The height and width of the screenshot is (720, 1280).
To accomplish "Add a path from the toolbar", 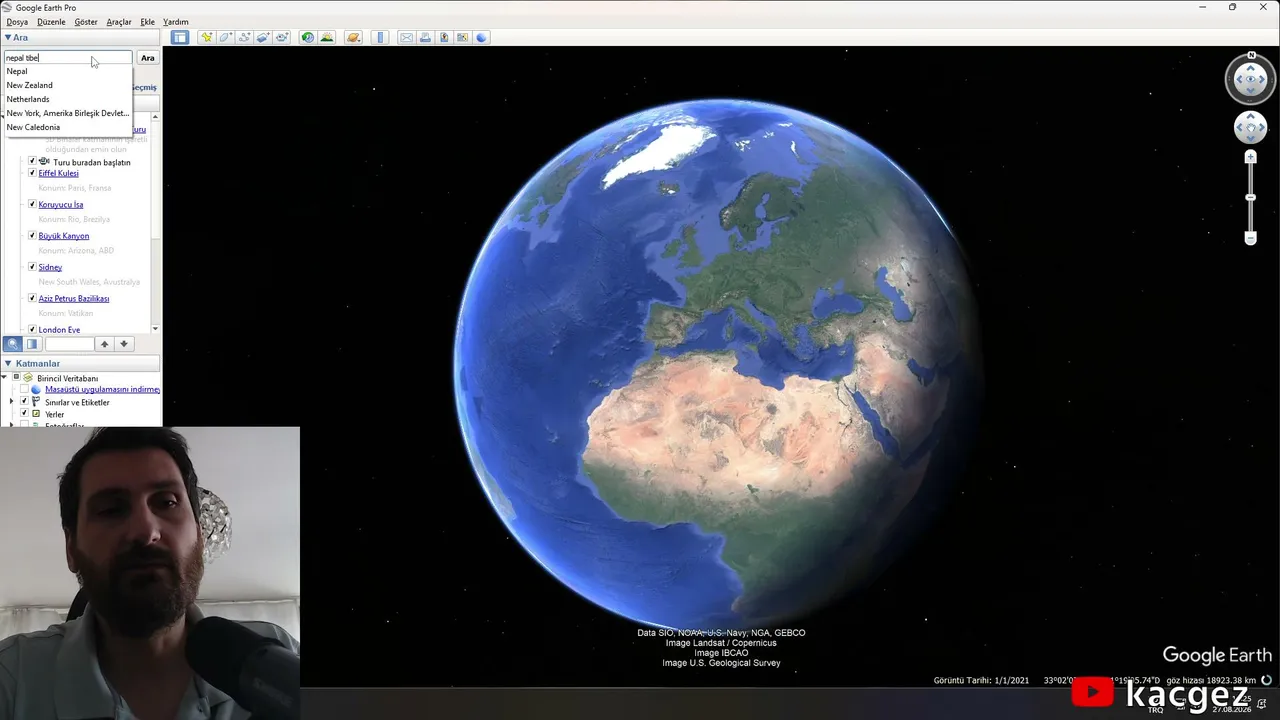I will tap(245, 38).
